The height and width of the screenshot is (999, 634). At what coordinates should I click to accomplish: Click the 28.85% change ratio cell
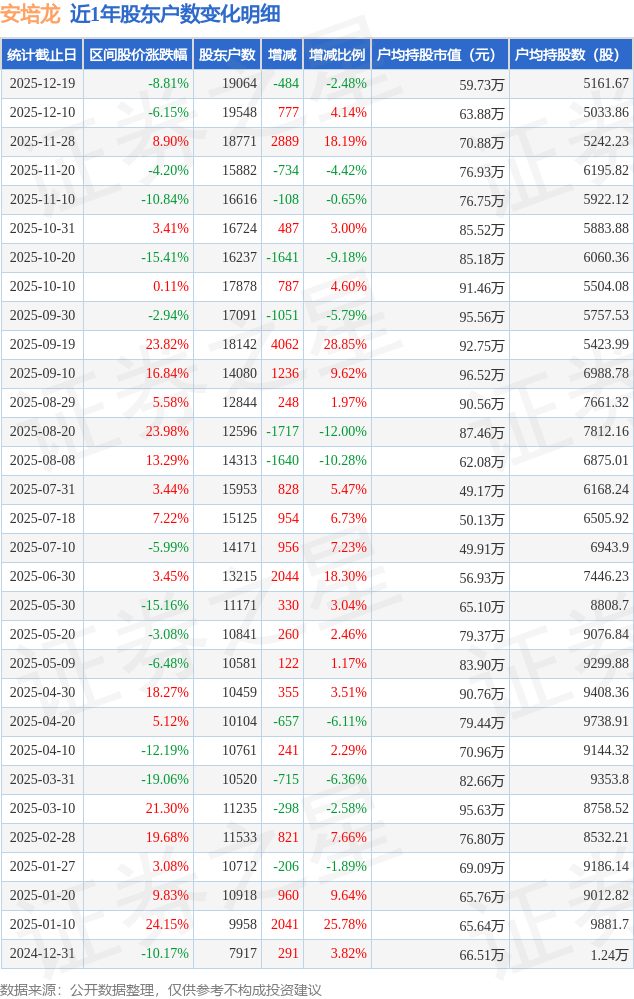[x=345, y=345]
